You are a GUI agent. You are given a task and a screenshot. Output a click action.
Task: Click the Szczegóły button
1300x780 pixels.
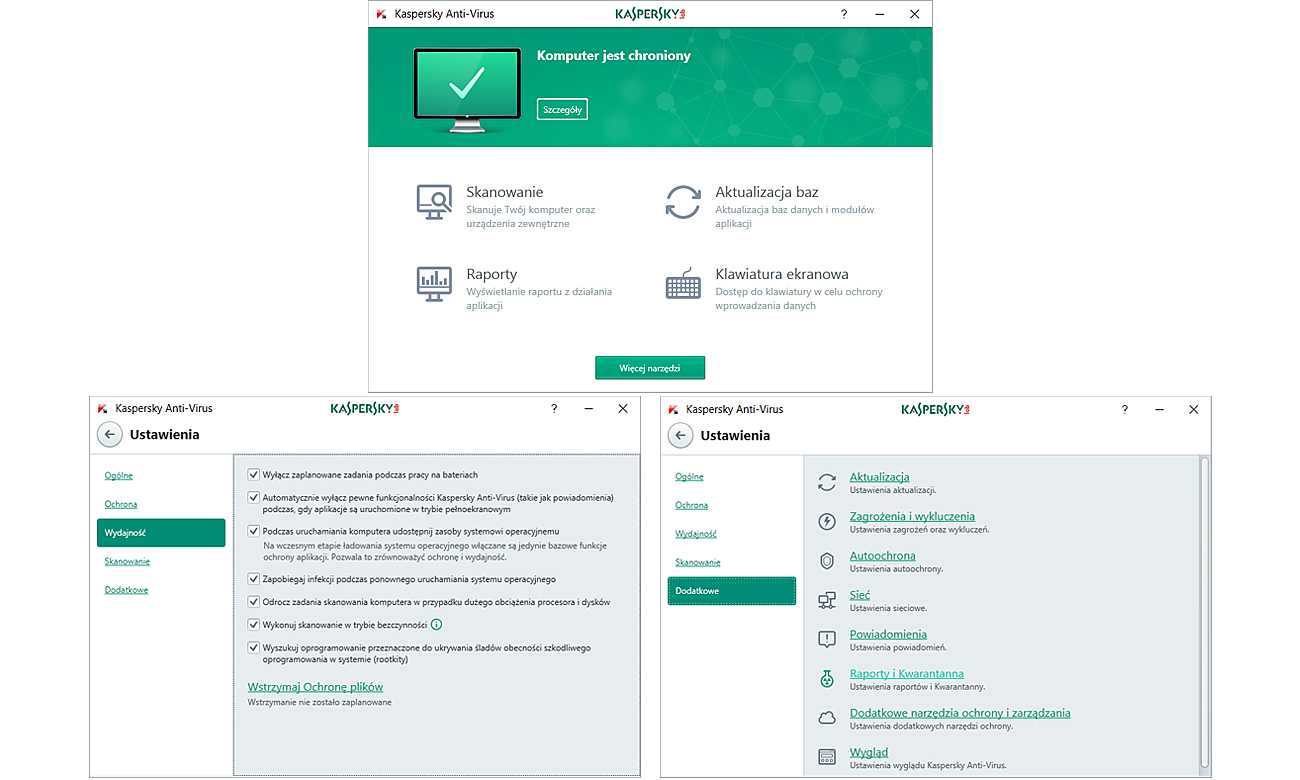click(x=562, y=109)
